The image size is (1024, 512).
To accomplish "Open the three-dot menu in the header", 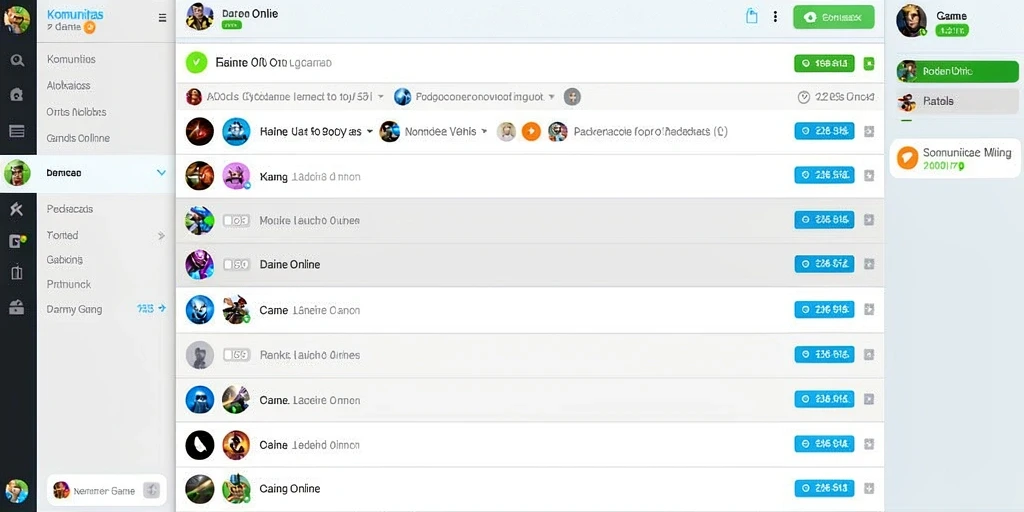I will tap(775, 17).
